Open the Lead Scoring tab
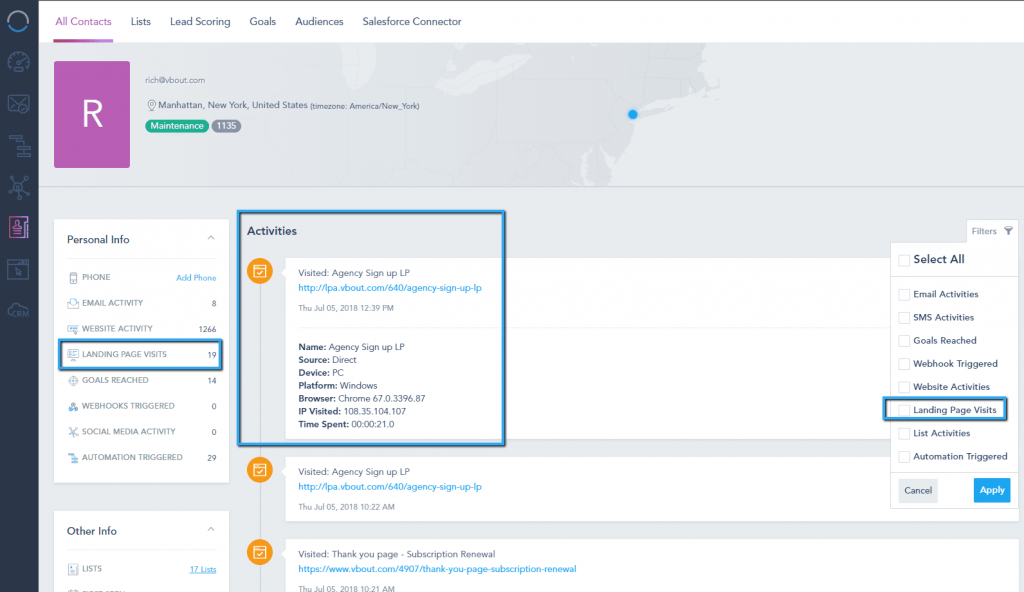 [x=200, y=22]
